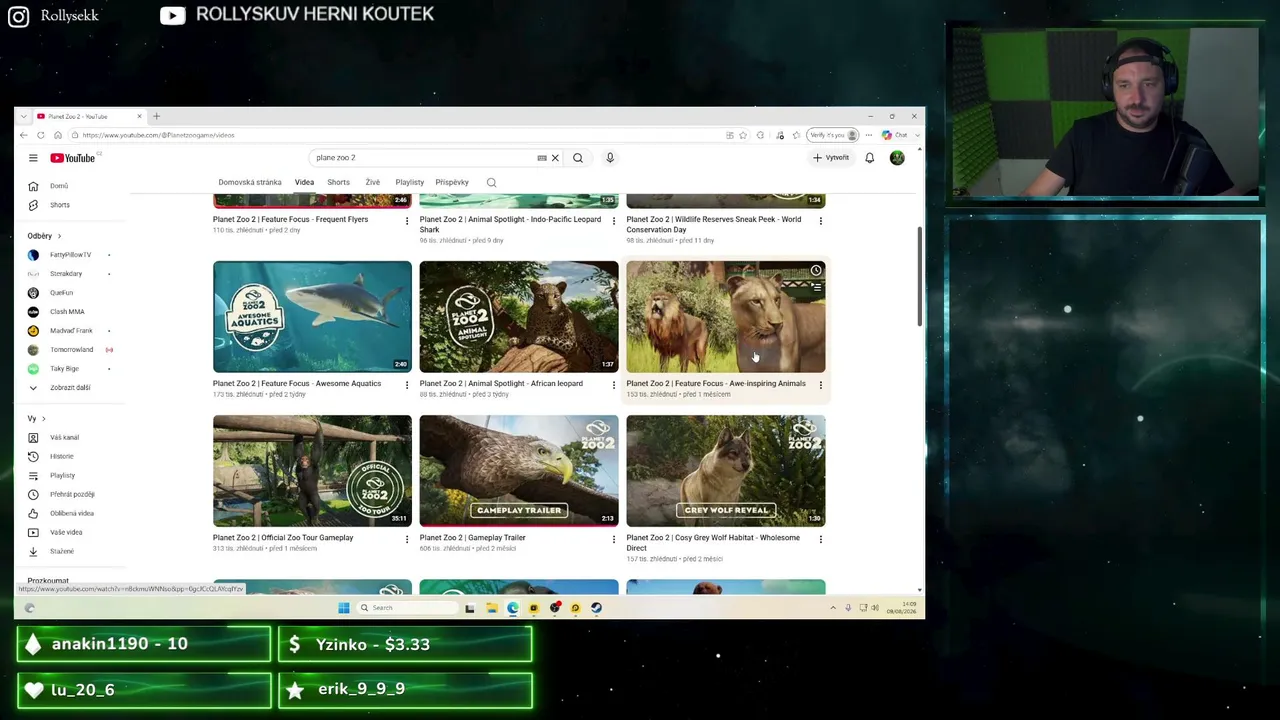Open the account avatar menu
This screenshot has width=1280, height=720.
click(897, 158)
